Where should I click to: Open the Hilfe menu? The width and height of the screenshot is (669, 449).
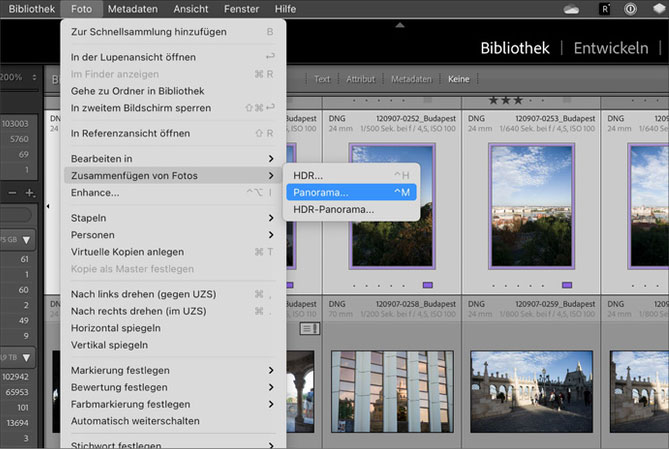(285, 9)
